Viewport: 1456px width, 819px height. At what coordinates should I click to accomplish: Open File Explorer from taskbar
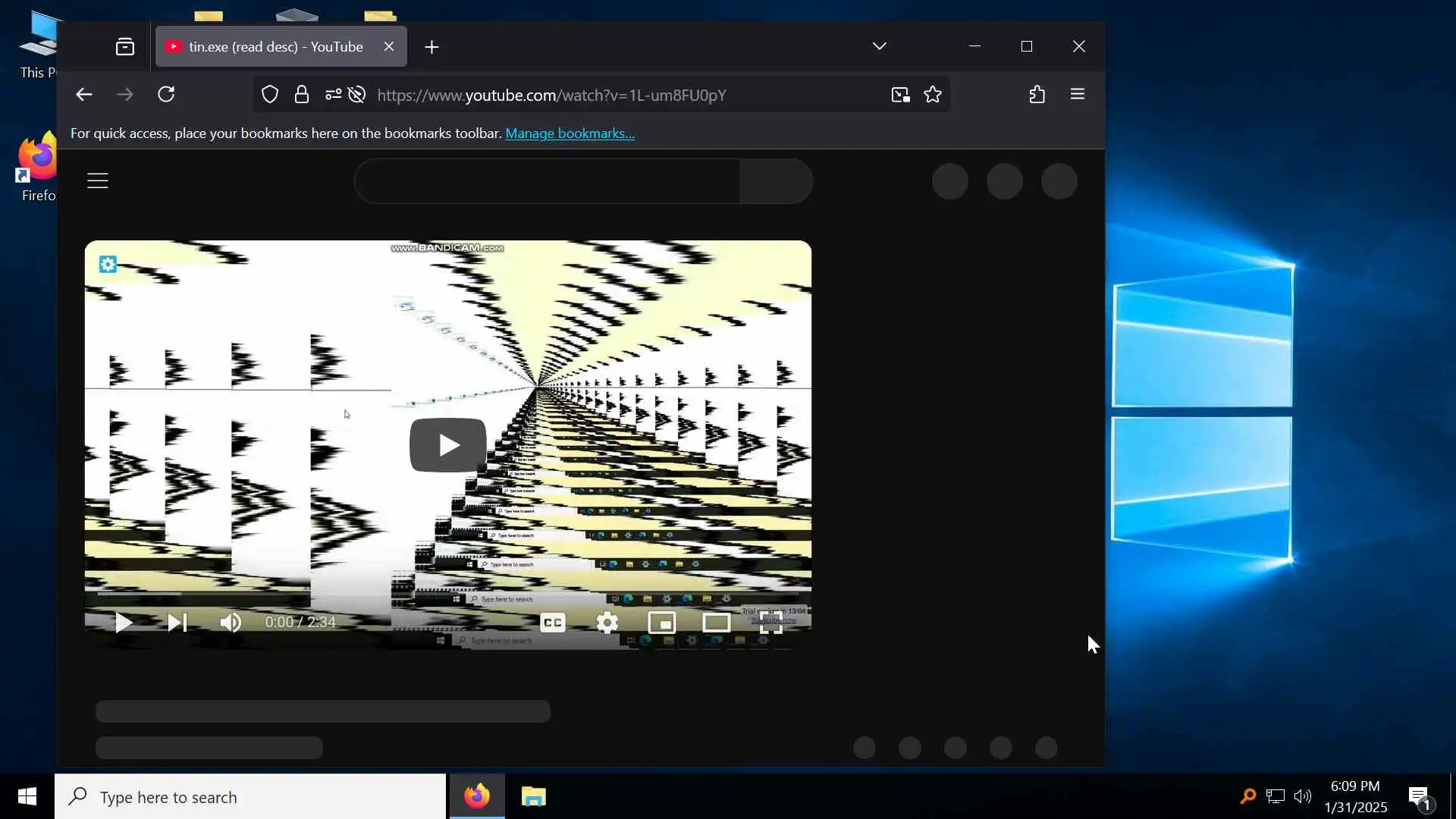pyautogui.click(x=533, y=796)
